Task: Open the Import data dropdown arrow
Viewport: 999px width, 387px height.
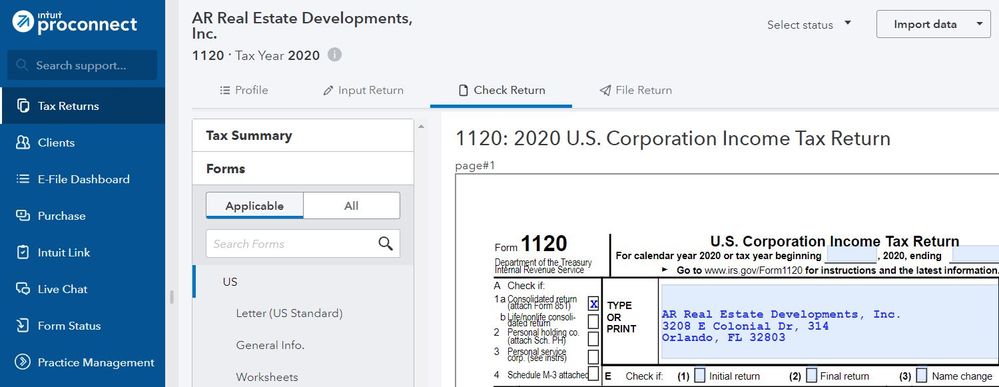Action: pos(979,24)
